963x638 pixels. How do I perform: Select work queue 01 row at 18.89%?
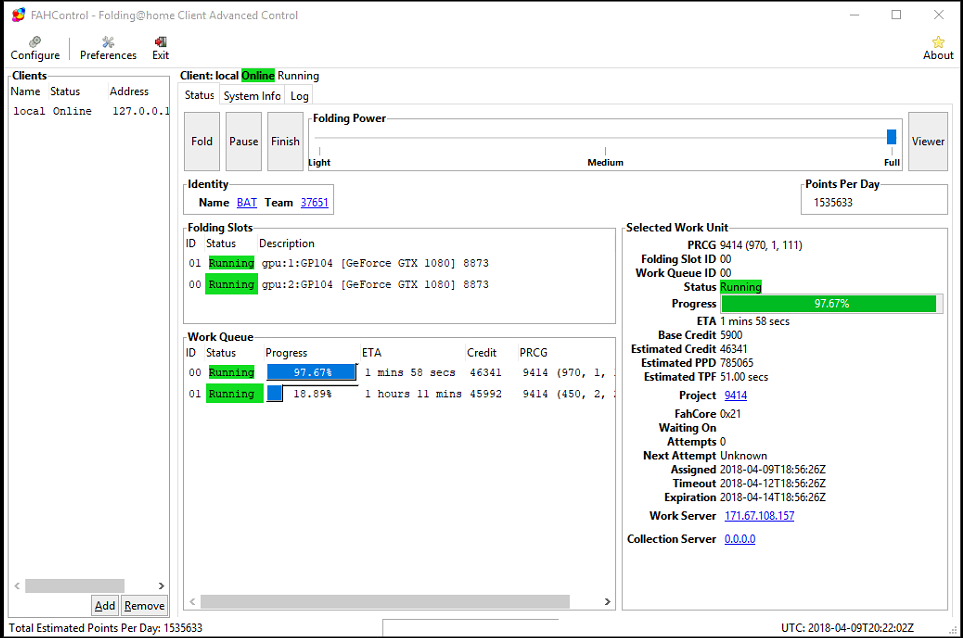(399, 394)
